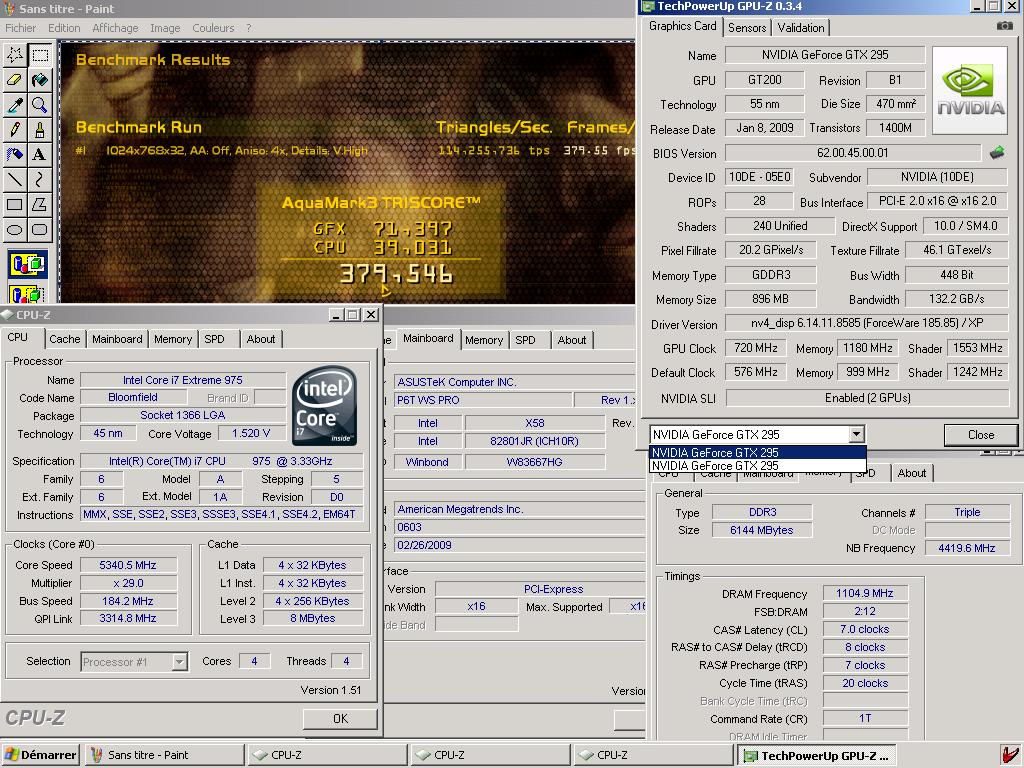Choose the second NVIDIA GeForce GTX 295 entry
1024x768 pixels.
758,466
